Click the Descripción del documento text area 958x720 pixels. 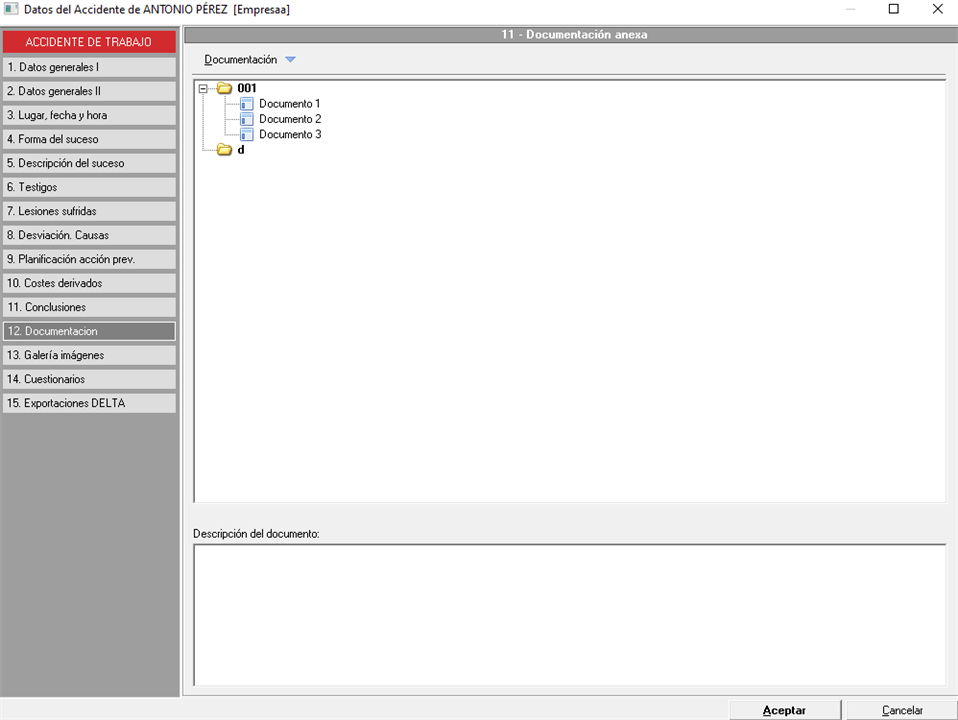click(568, 614)
